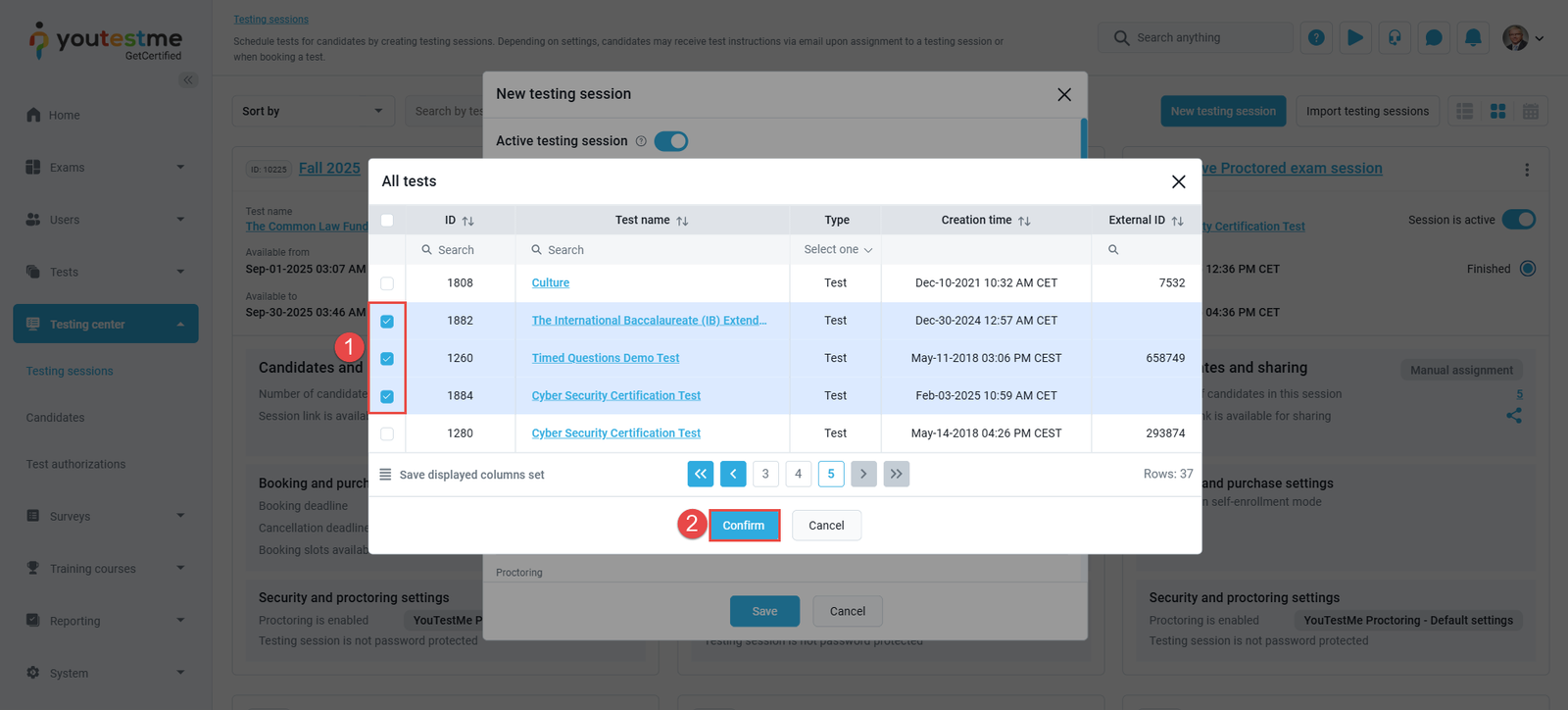The height and width of the screenshot is (710, 1568).
Task: Open the Sort by dropdown
Action: pos(313,111)
